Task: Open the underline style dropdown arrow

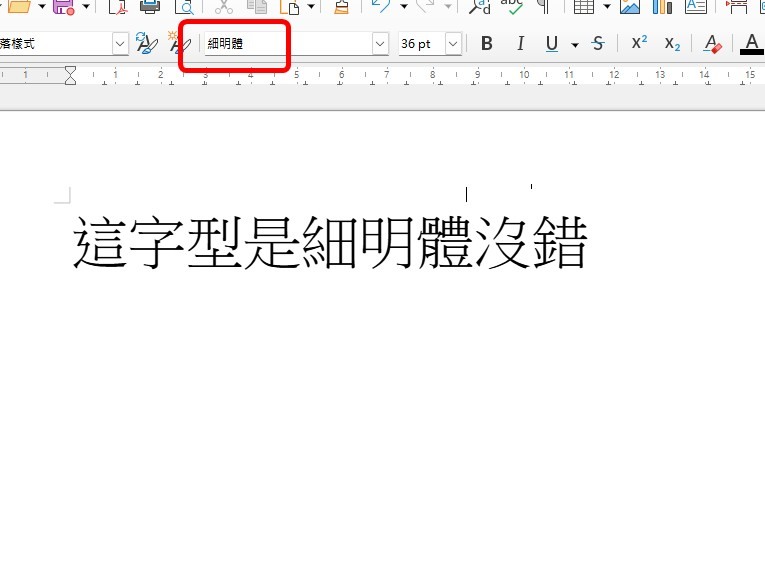Action: click(x=575, y=45)
